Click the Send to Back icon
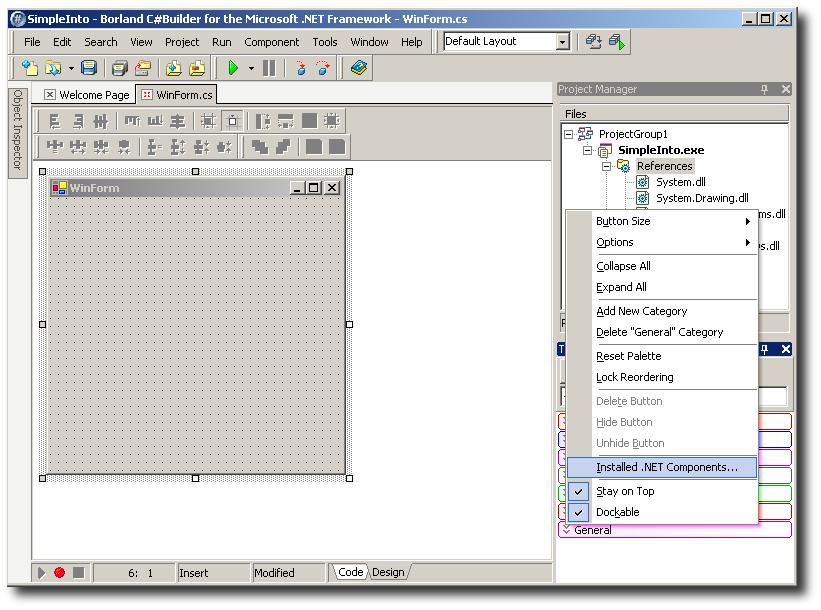This screenshot has width=821, height=610. tap(283, 147)
